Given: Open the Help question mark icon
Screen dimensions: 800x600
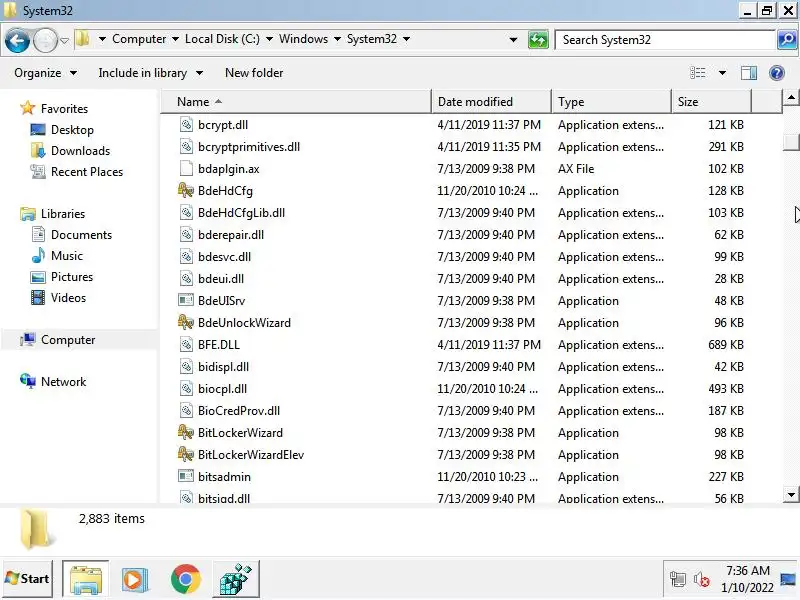Looking at the screenshot, I should 777,73.
